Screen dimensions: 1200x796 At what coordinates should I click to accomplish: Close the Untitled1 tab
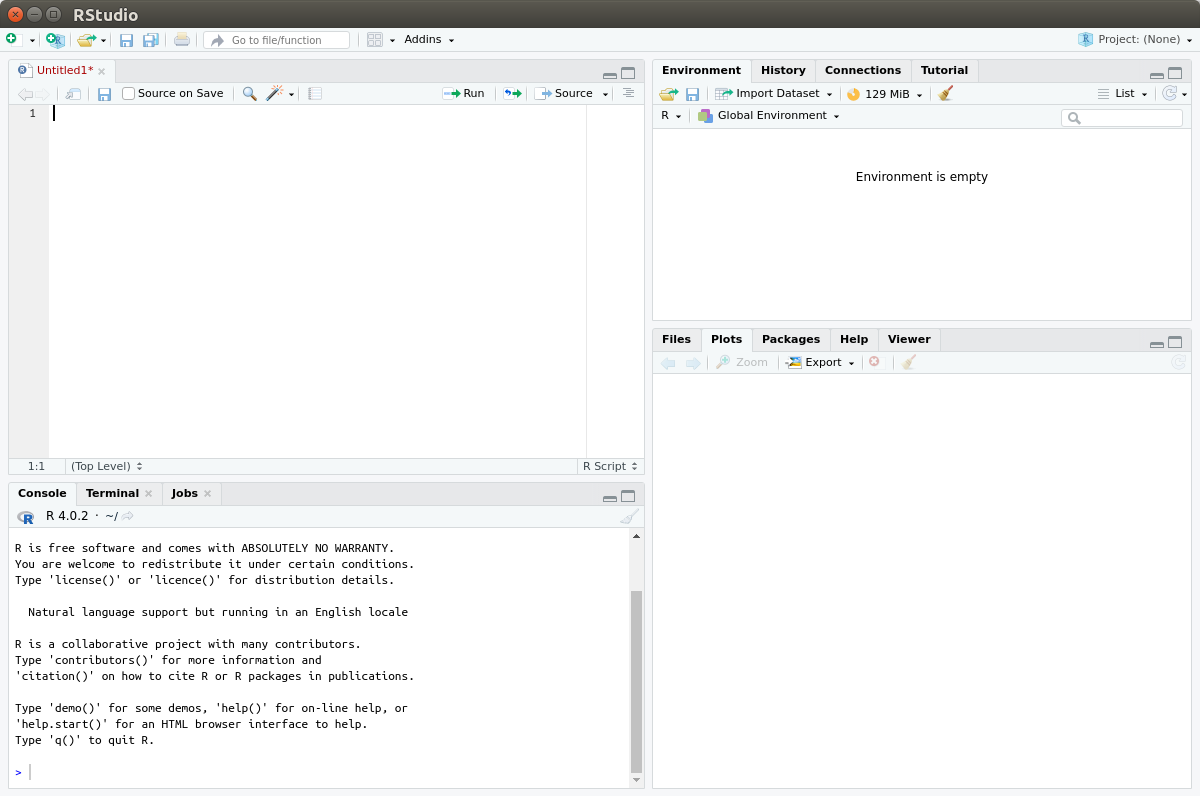click(x=102, y=72)
